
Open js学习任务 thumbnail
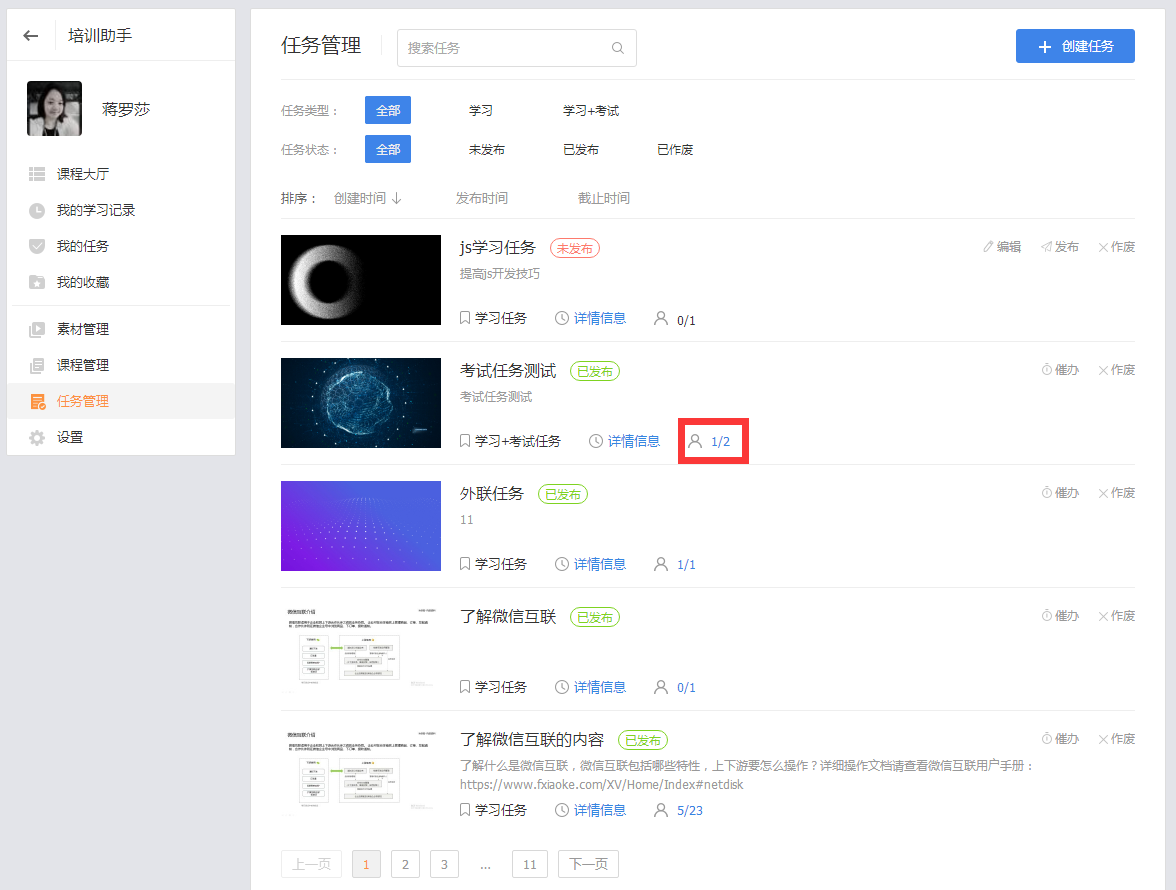(361, 280)
